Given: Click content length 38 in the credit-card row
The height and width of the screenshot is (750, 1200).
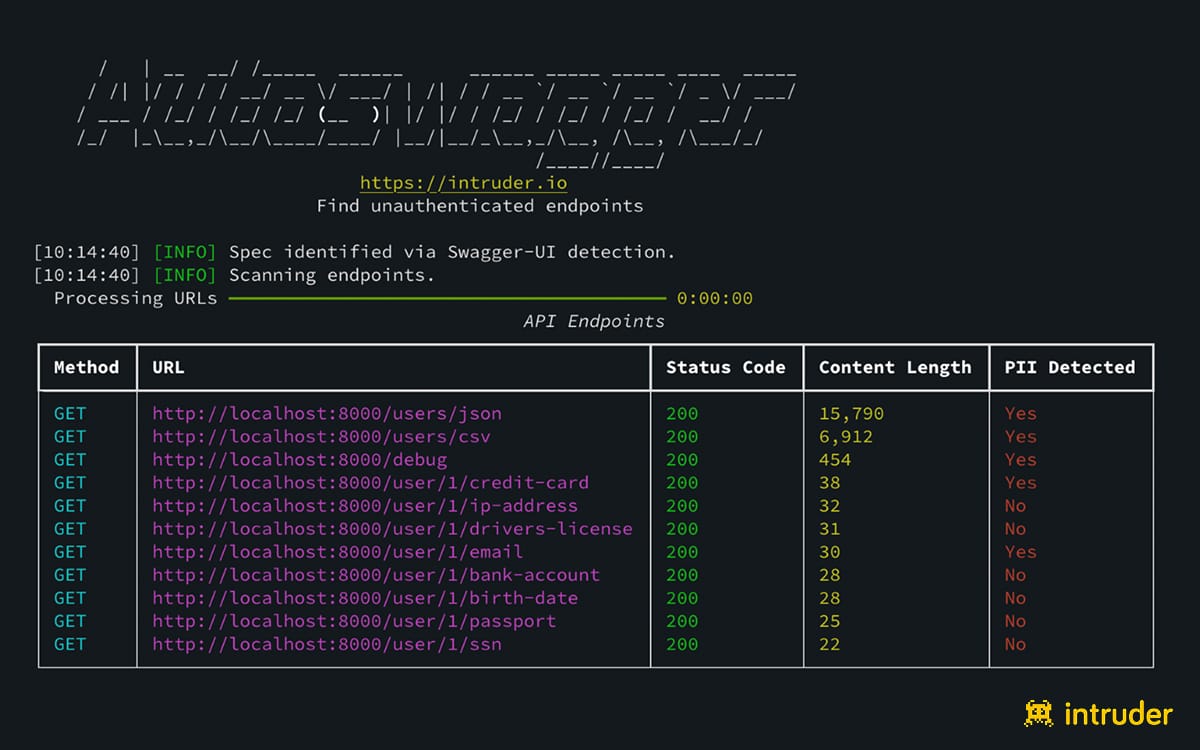Looking at the screenshot, I should click(830, 482).
